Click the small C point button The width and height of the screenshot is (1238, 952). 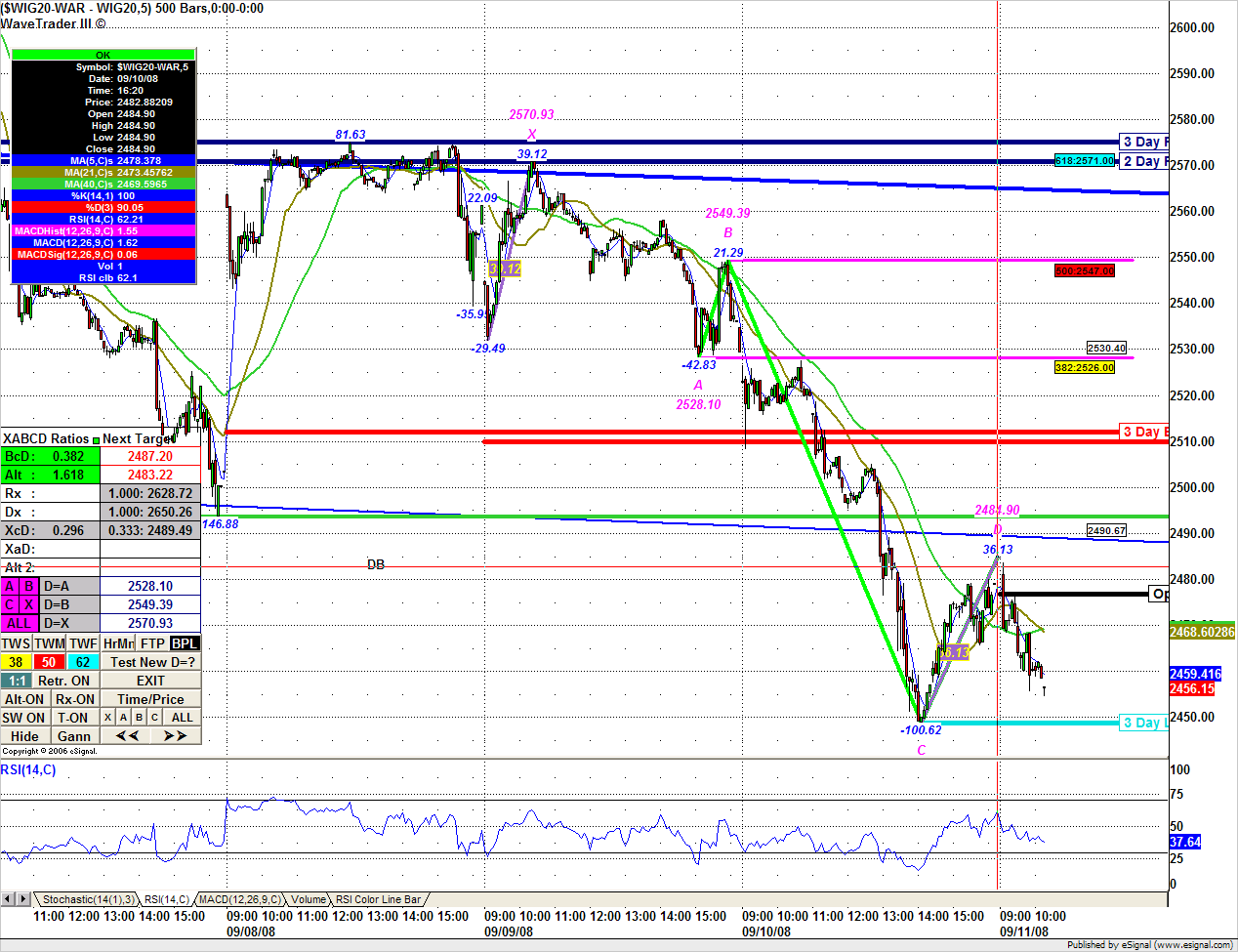pyautogui.click(x=155, y=718)
